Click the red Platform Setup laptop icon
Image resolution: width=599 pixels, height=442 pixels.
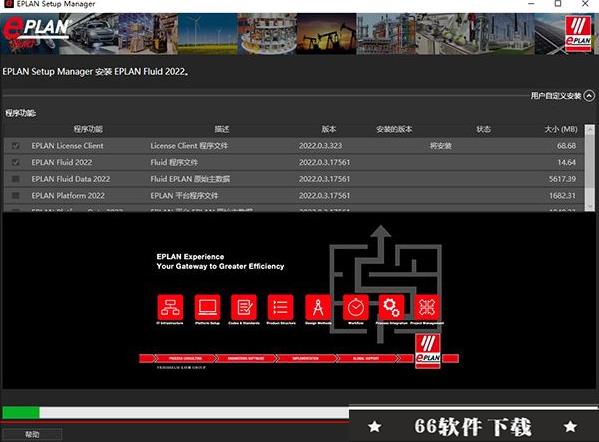coord(207,307)
